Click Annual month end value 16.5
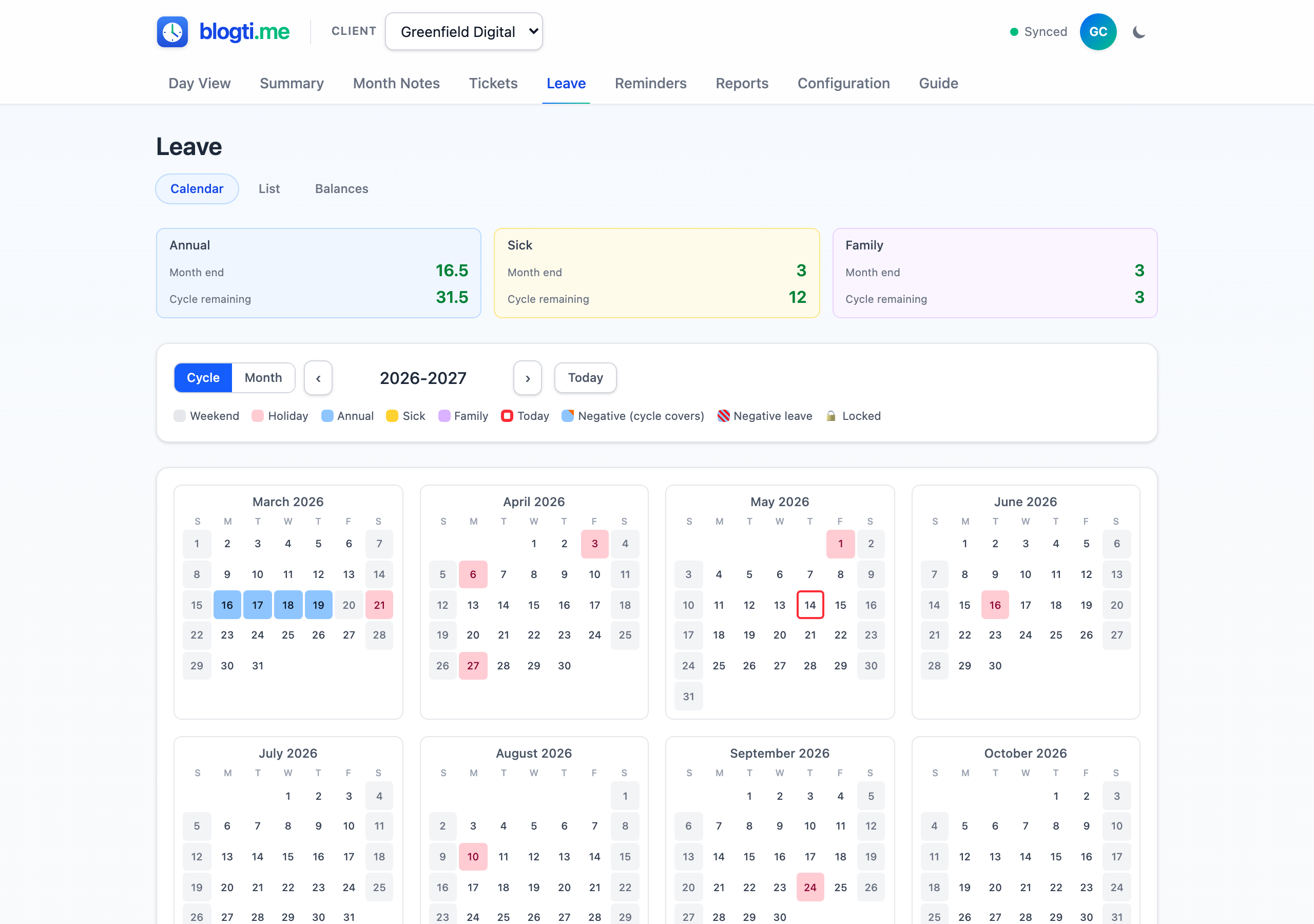Image resolution: width=1314 pixels, height=924 pixels. pyautogui.click(x=452, y=271)
